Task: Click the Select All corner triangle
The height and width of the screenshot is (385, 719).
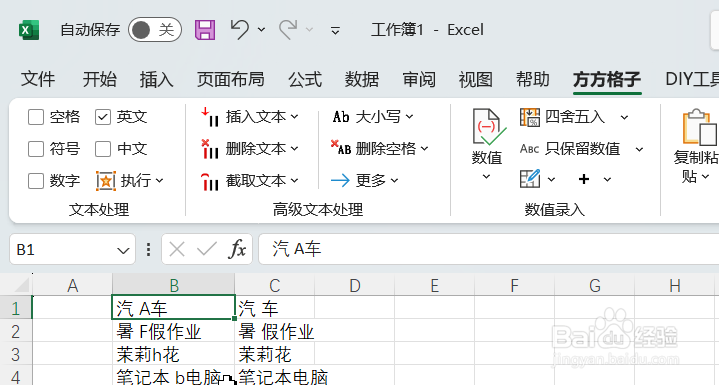Action: click(22, 285)
